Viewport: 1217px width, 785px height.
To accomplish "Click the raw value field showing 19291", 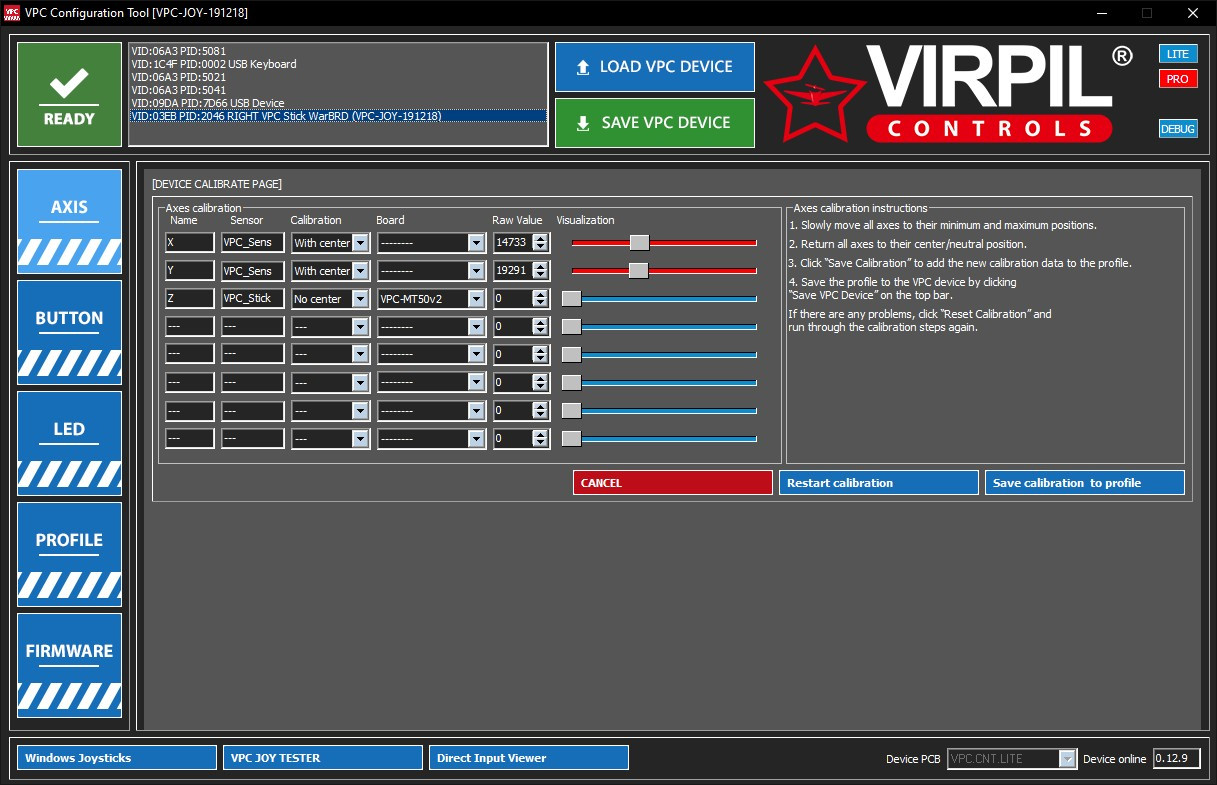I will tap(513, 270).
